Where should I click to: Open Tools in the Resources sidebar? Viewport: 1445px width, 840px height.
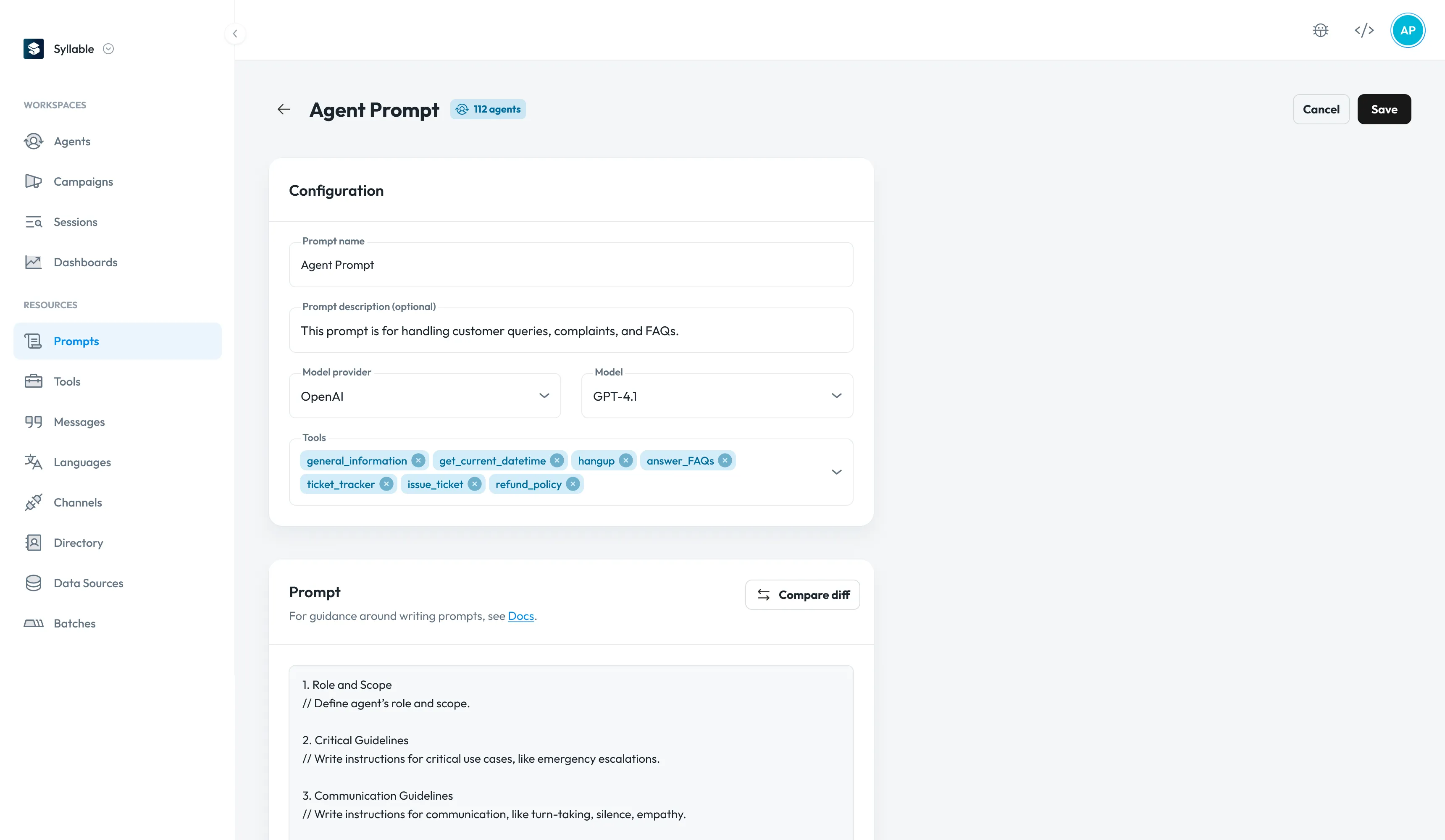pyautogui.click(x=117, y=381)
